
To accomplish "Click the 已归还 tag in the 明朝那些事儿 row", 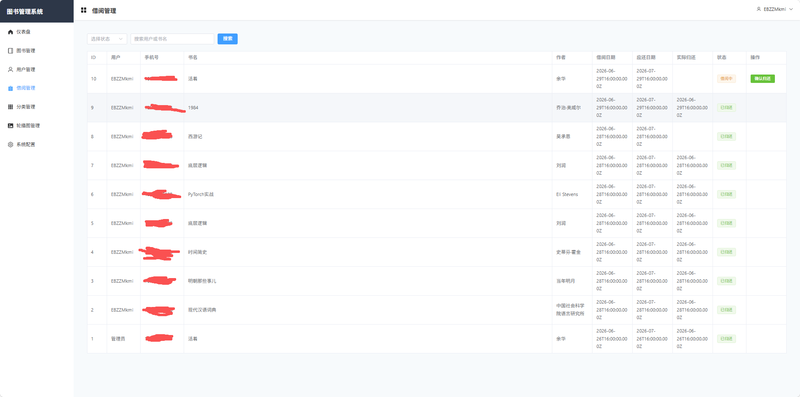I will (x=726, y=281).
